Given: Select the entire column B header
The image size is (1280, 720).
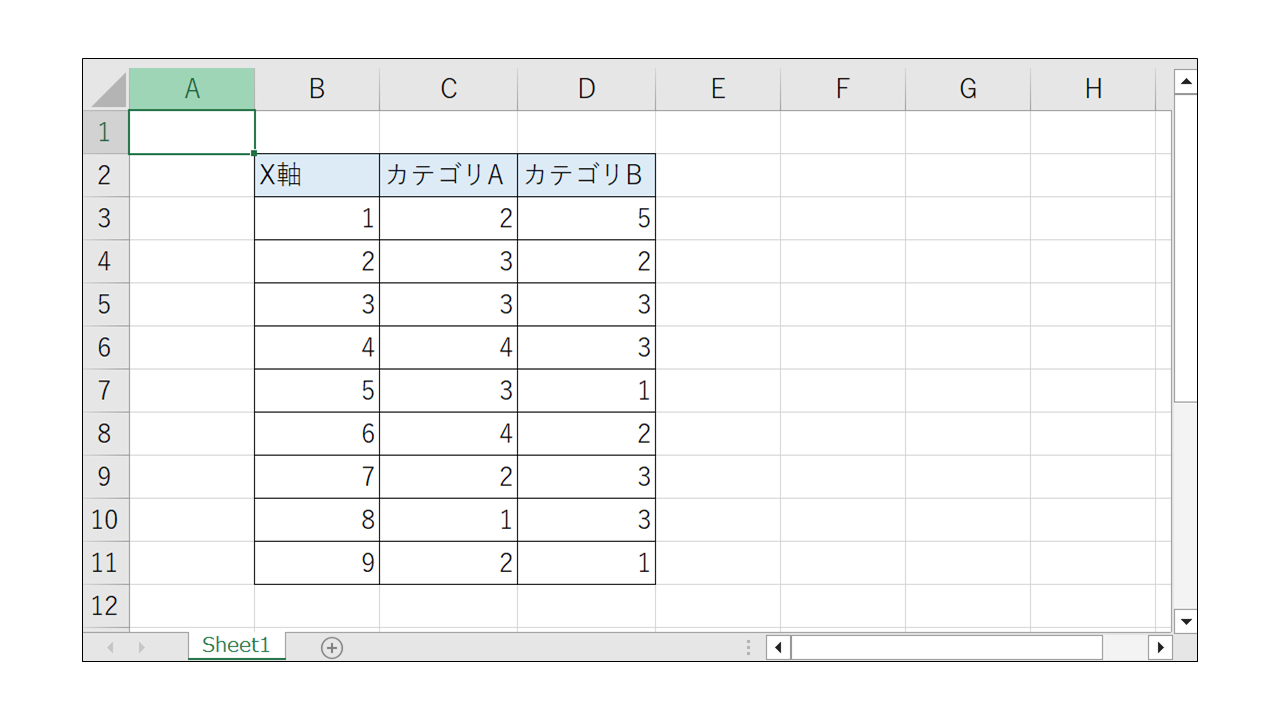Looking at the screenshot, I should (x=317, y=88).
